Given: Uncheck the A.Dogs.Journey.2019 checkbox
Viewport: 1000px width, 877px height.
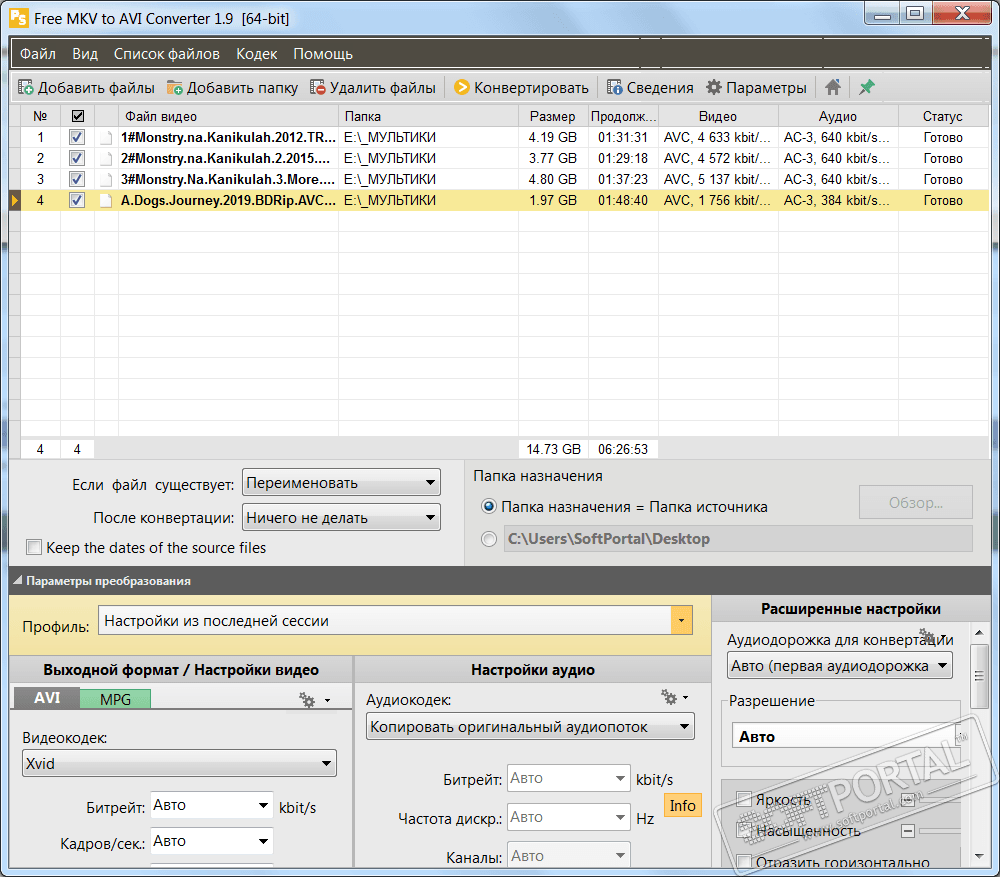Looking at the screenshot, I should pyautogui.click(x=77, y=201).
